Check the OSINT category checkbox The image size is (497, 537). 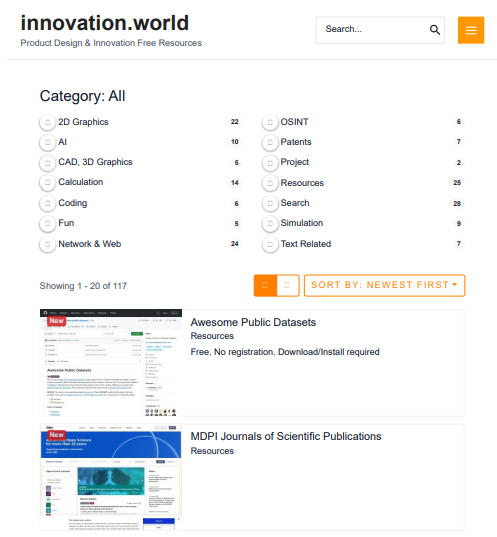tap(270, 122)
